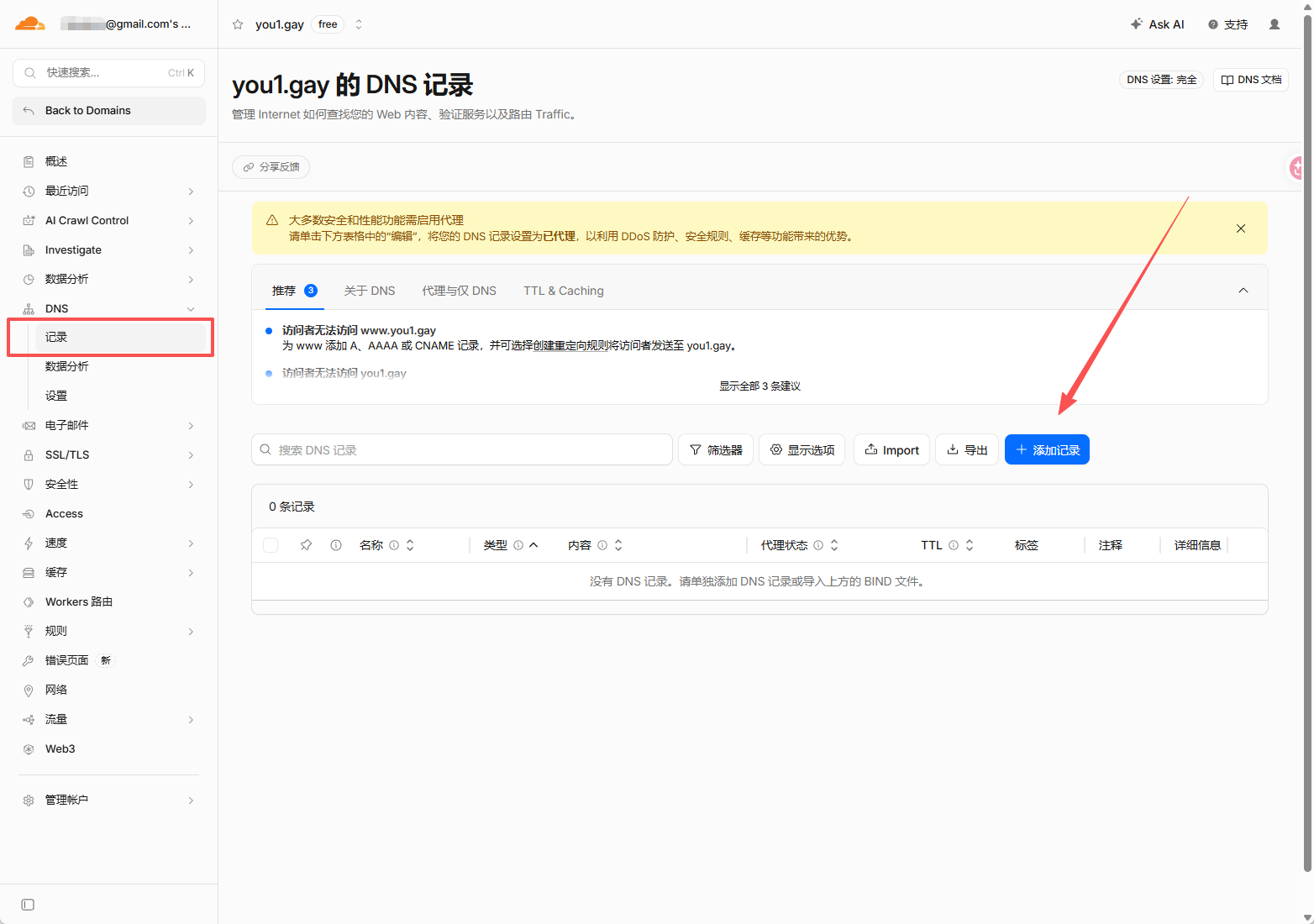Open the Web3 sidebar item
The height and width of the screenshot is (924, 1314).
pyautogui.click(x=108, y=748)
